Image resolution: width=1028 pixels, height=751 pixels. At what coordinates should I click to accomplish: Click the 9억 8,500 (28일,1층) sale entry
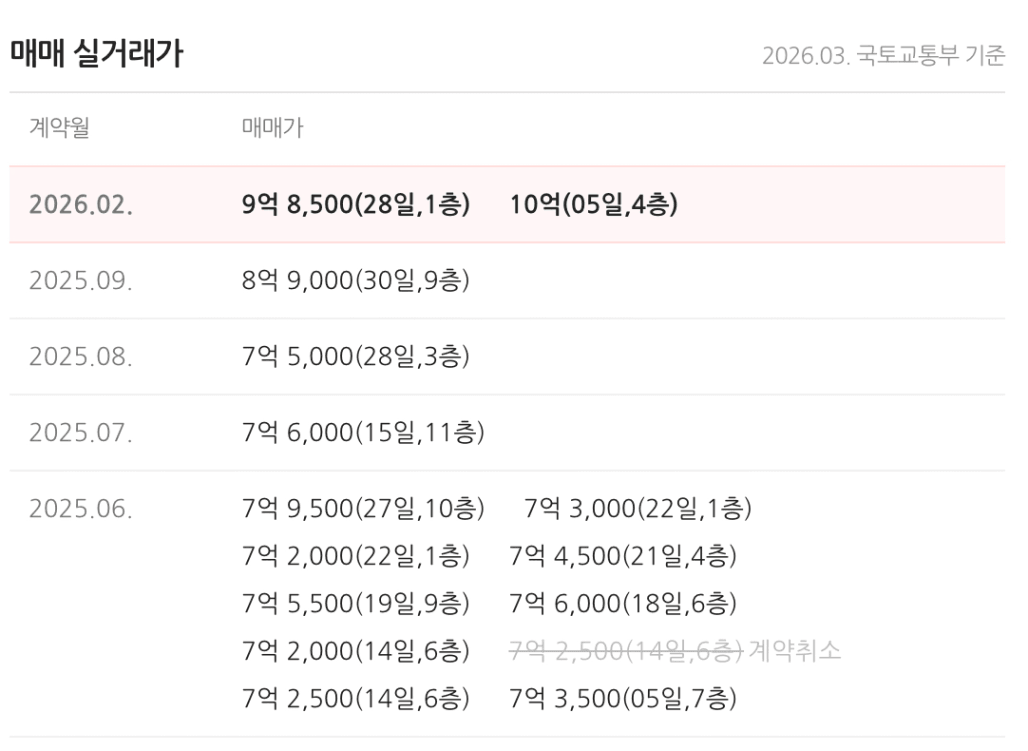click(x=356, y=205)
